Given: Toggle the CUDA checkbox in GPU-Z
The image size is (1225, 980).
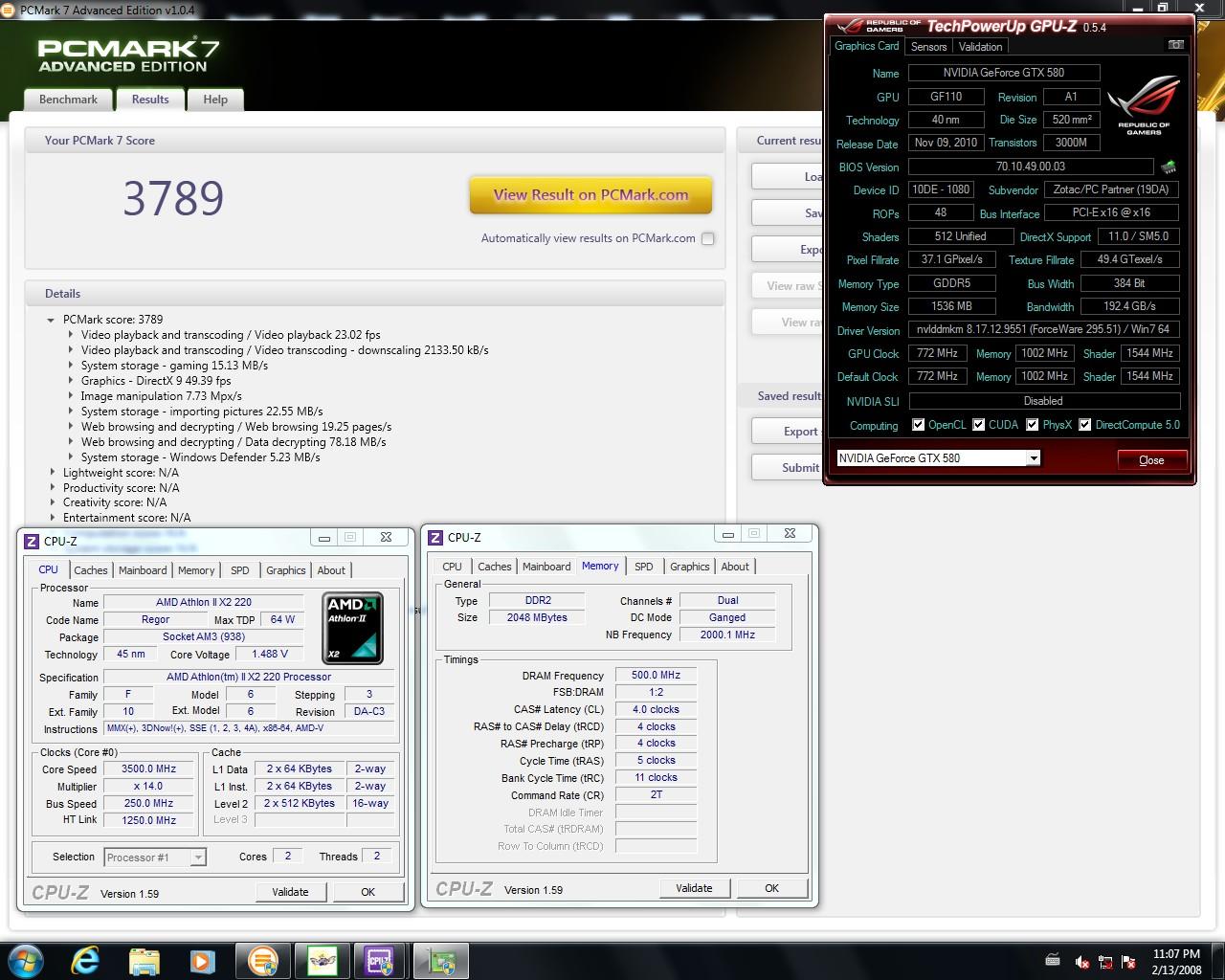Looking at the screenshot, I should (x=979, y=425).
